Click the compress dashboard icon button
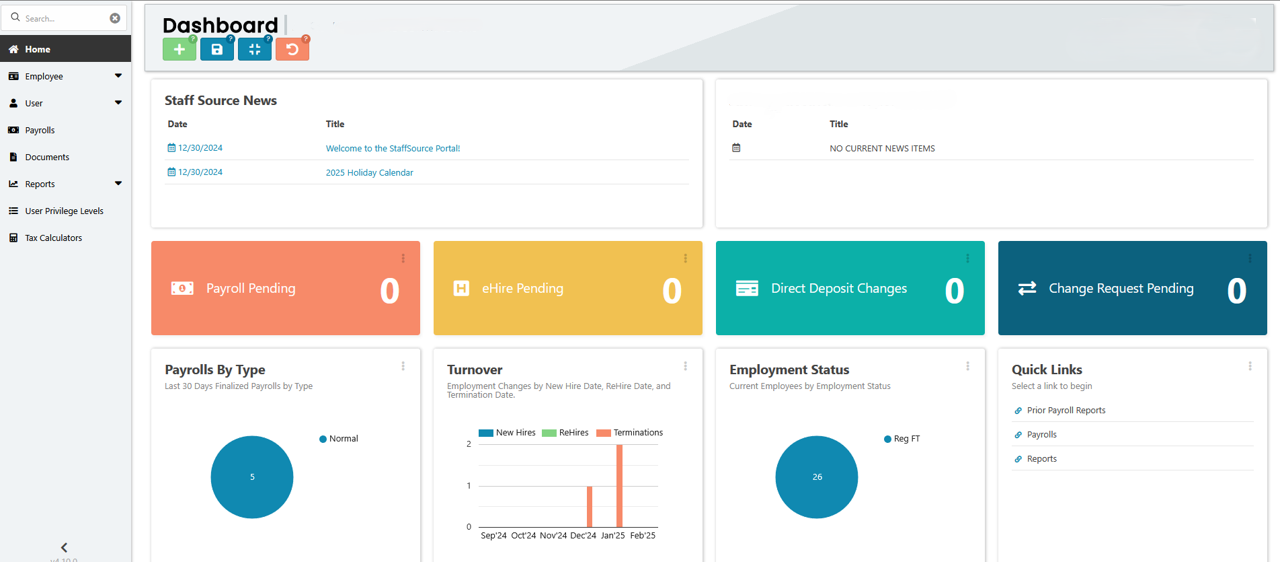 coord(254,49)
